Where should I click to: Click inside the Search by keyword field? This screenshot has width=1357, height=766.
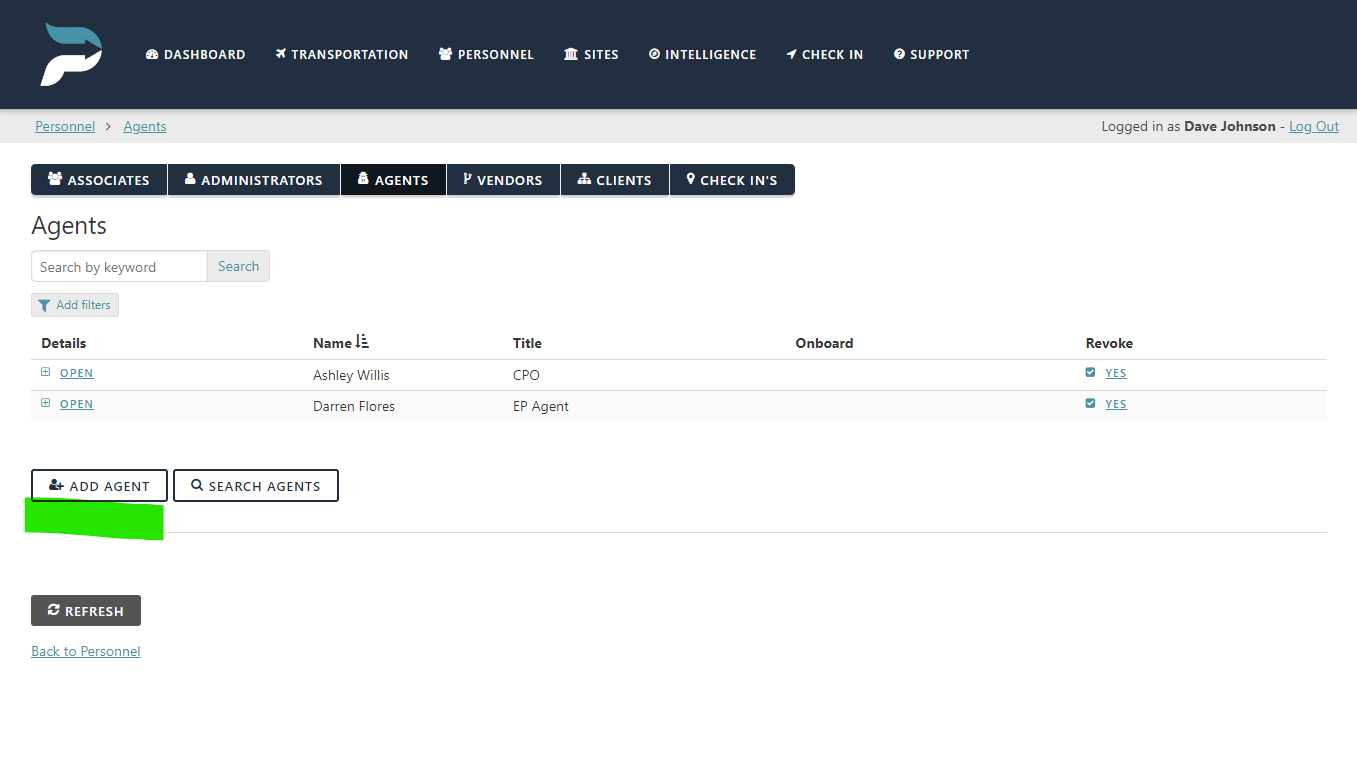point(118,266)
